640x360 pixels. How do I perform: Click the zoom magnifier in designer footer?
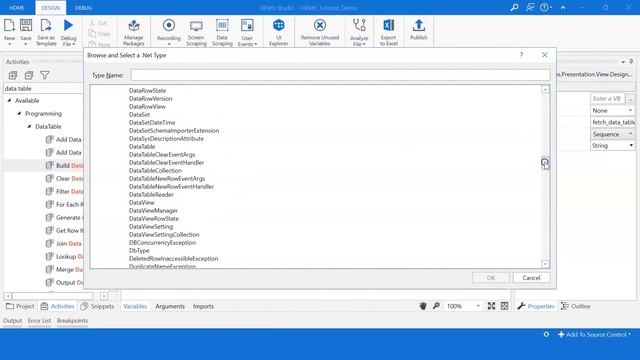(436, 306)
